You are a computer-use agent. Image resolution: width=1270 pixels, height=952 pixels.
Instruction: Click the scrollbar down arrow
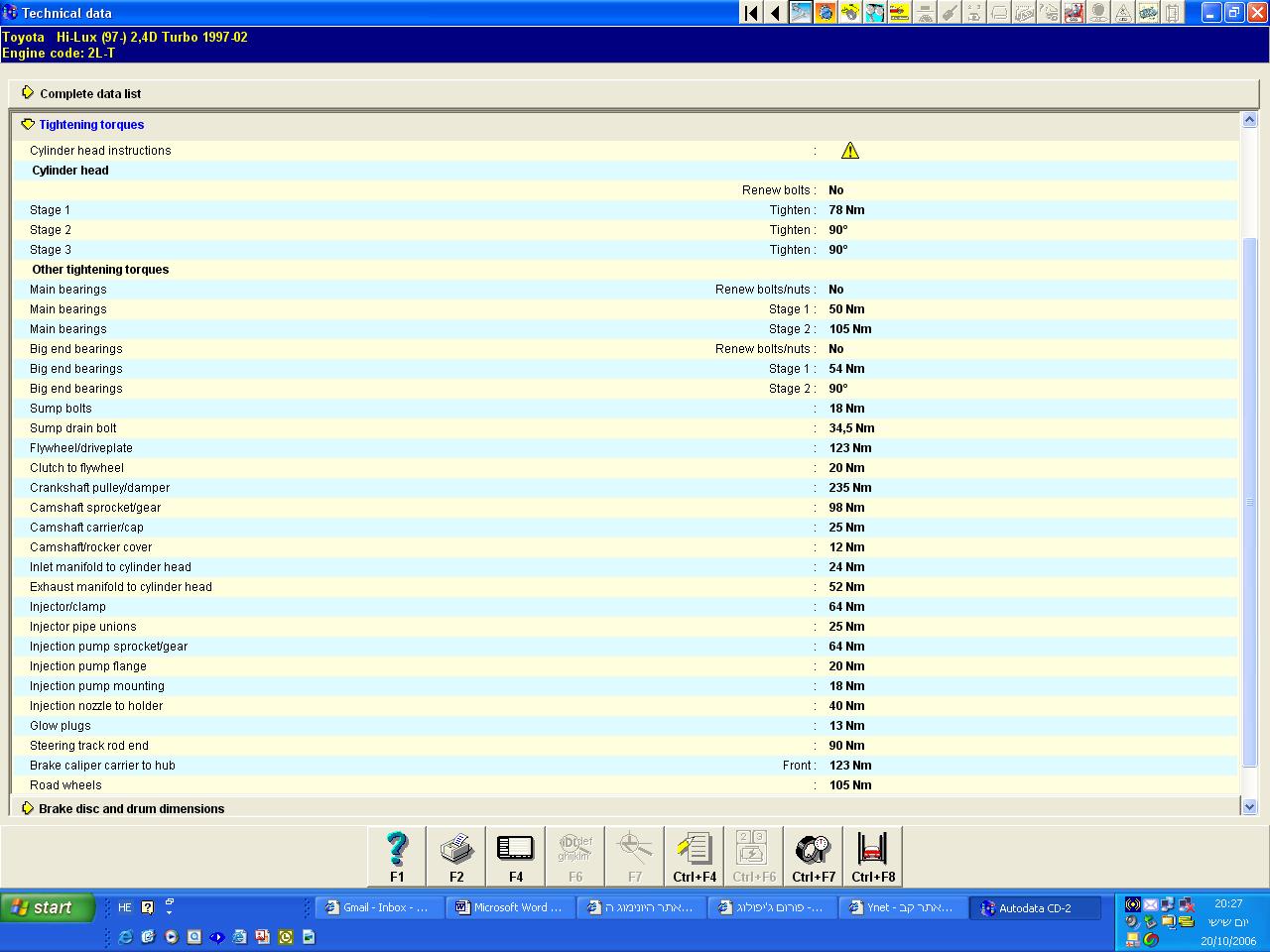[x=1249, y=807]
